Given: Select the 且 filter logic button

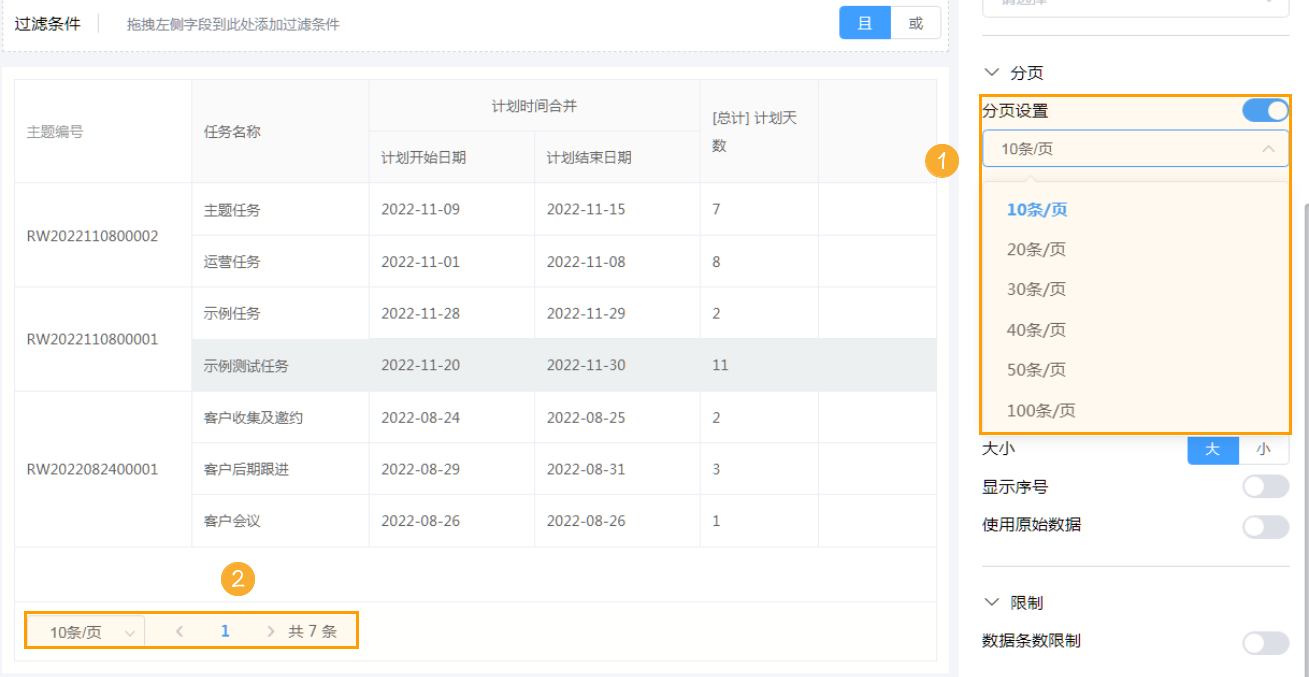Looking at the screenshot, I should (865, 23).
